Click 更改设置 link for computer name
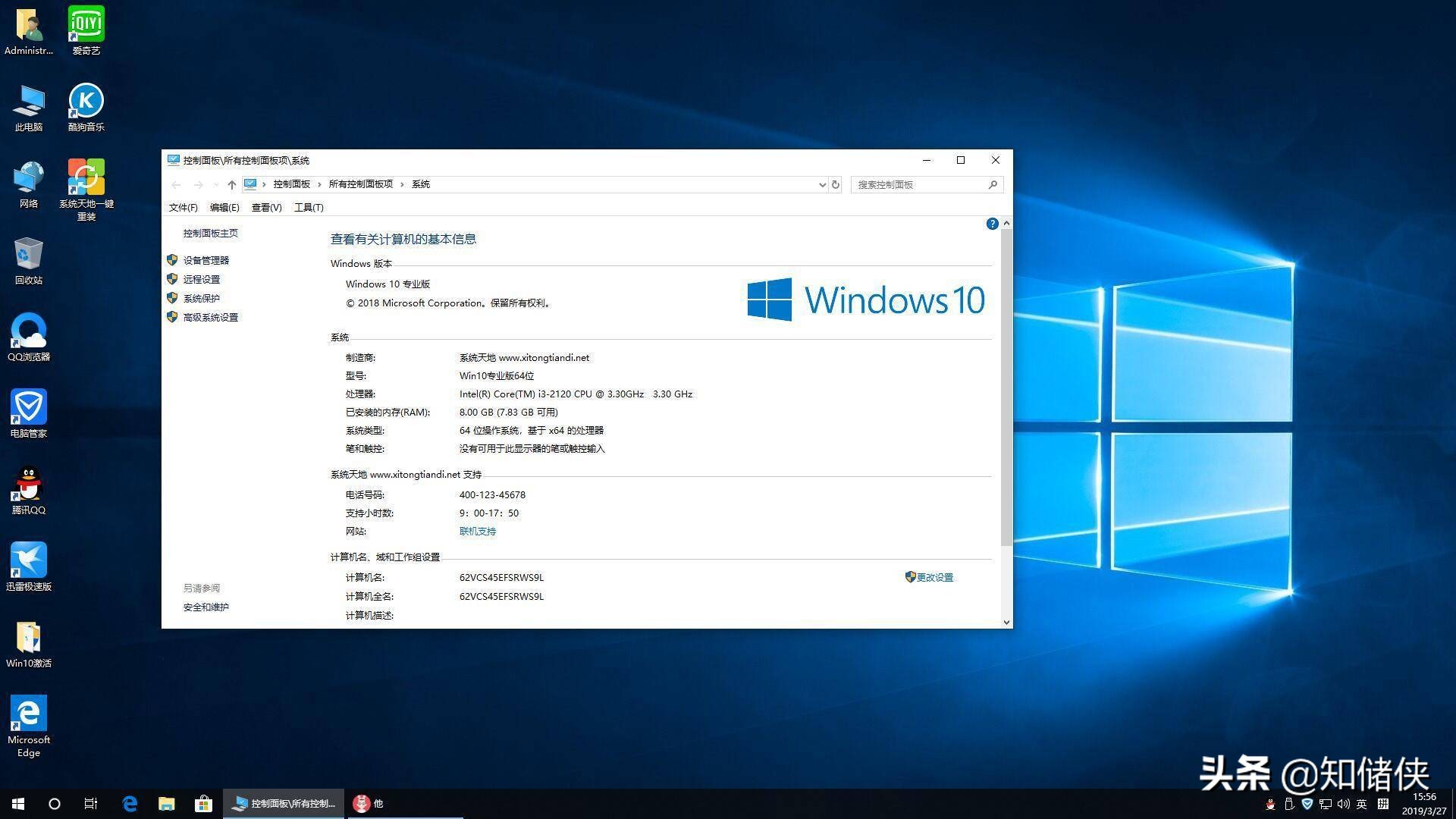Image resolution: width=1456 pixels, height=819 pixels. point(934,577)
